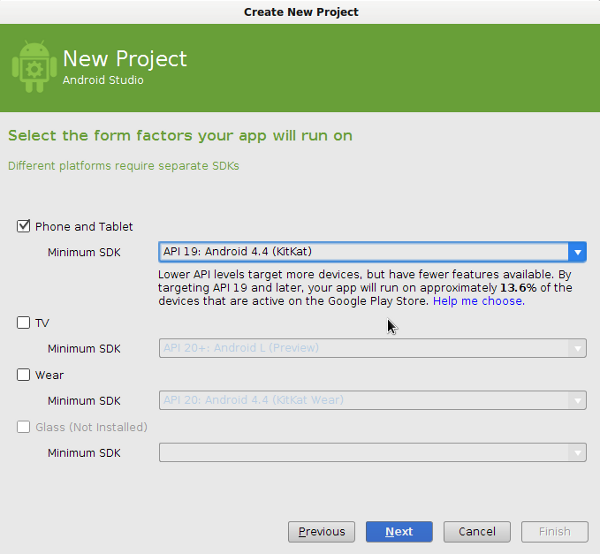Open the Phone and Tablet Minimum SDK dropdown arrow

577,252
